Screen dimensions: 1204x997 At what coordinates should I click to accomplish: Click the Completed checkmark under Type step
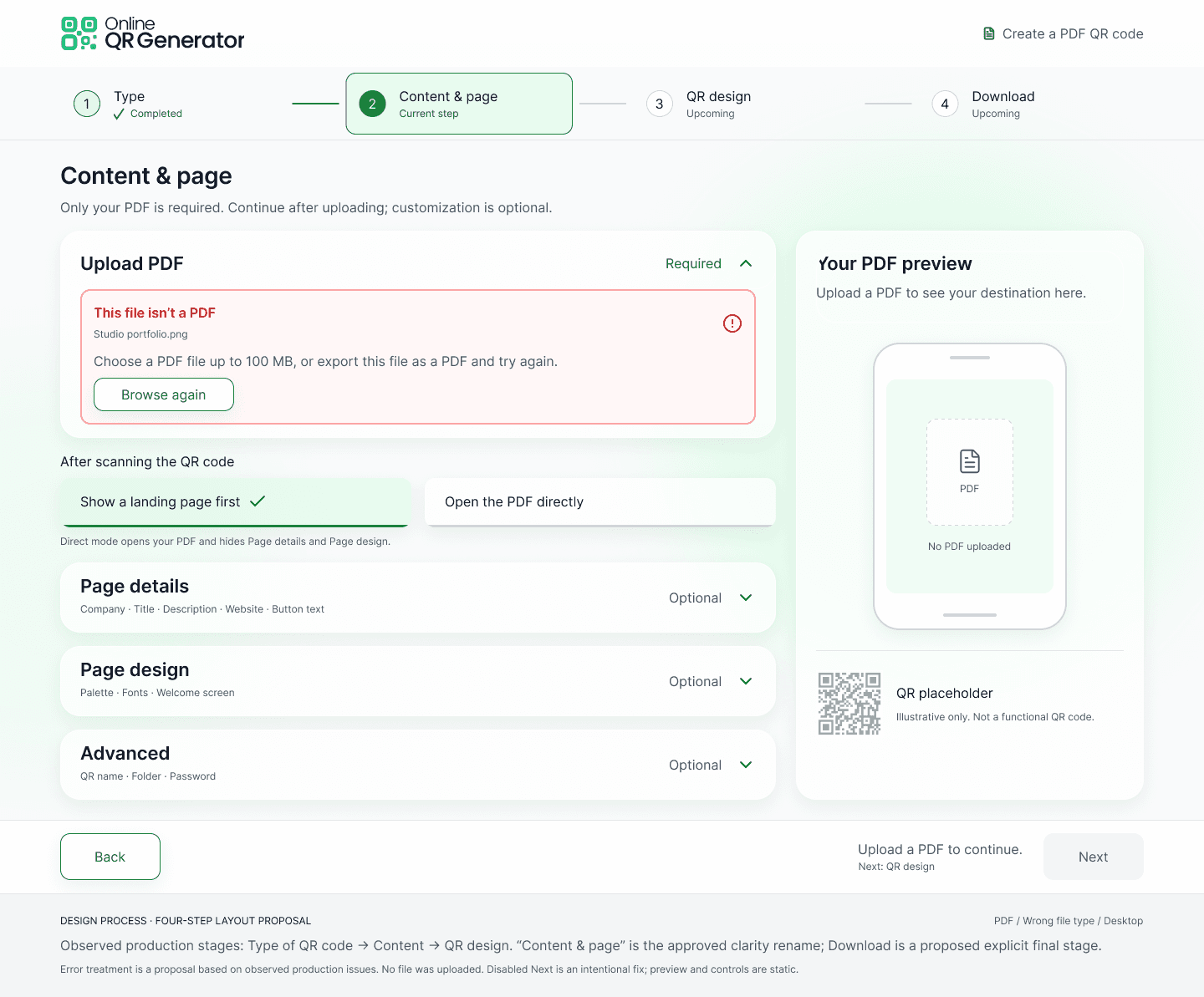point(119,114)
